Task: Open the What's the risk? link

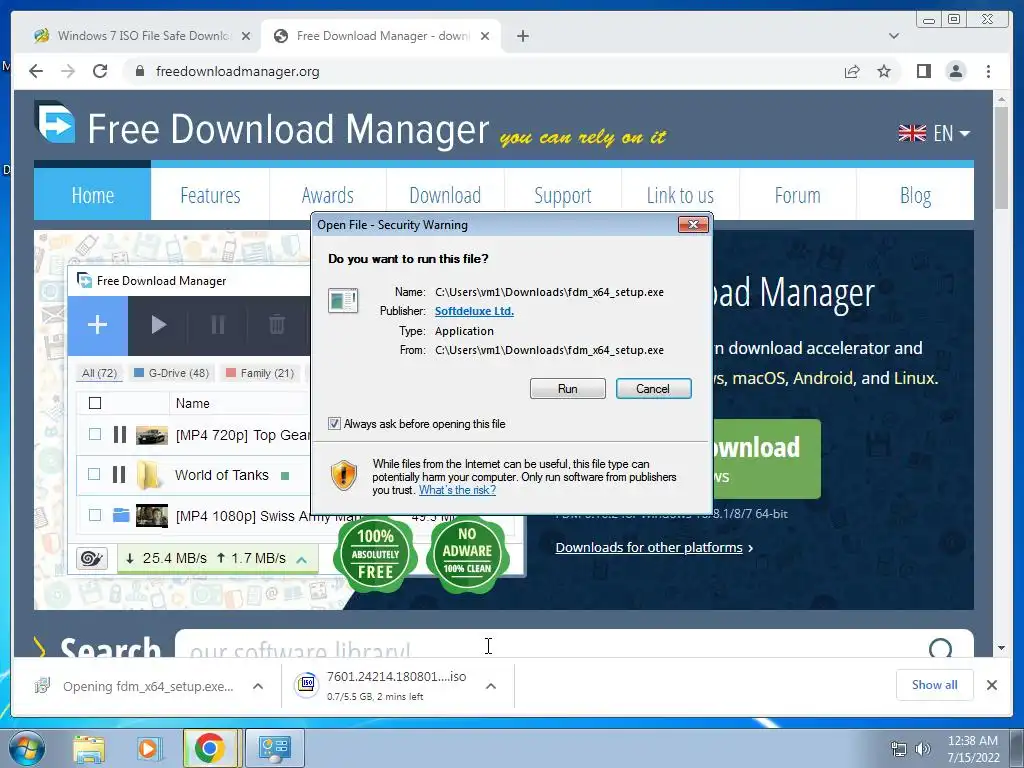Action: (x=457, y=490)
